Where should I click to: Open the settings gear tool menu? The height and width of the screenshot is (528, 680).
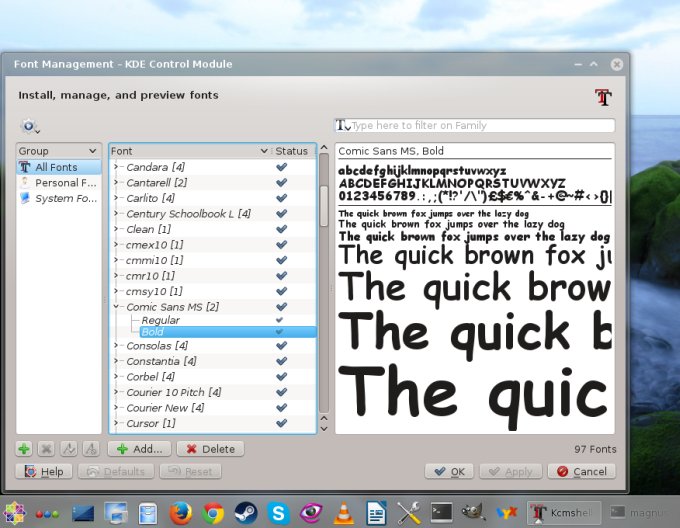[x=29, y=126]
